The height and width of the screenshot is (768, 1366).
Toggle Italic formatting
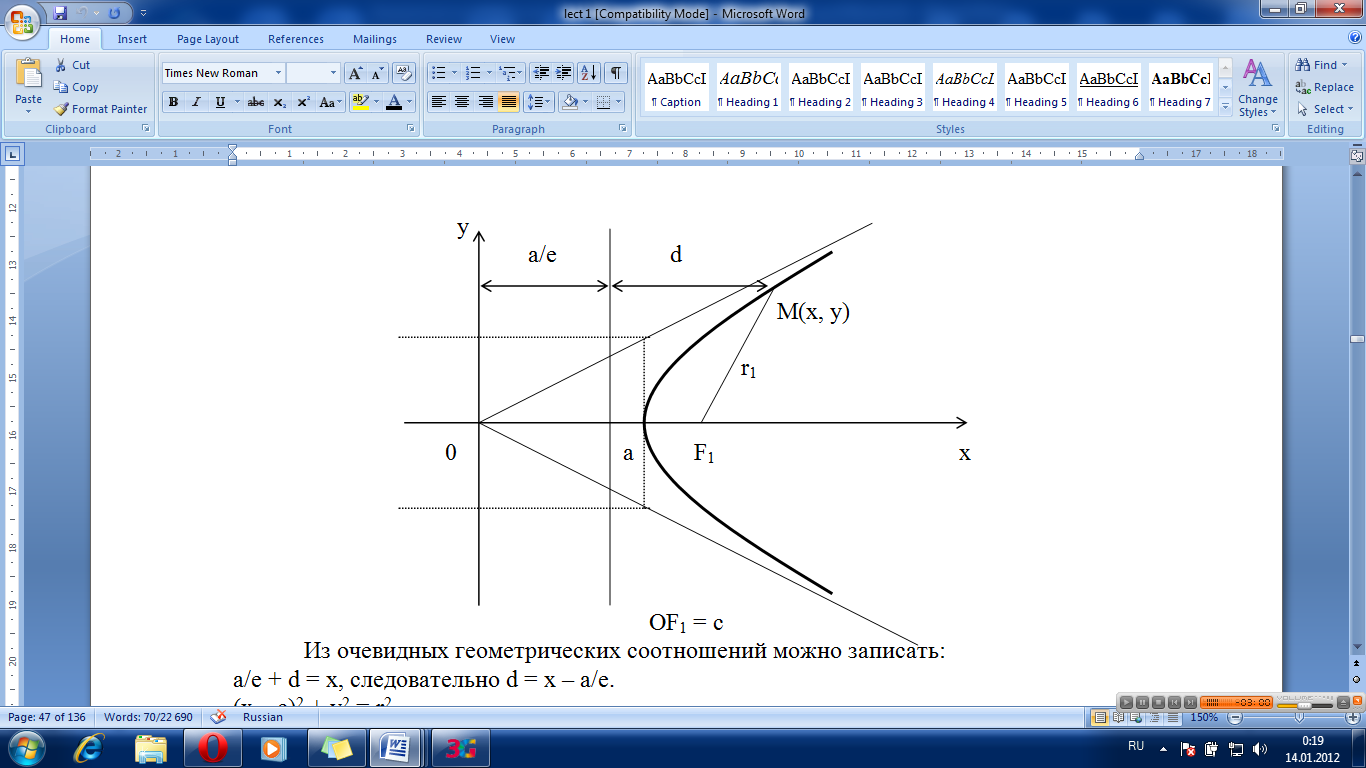pyautogui.click(x=196, y=102)
